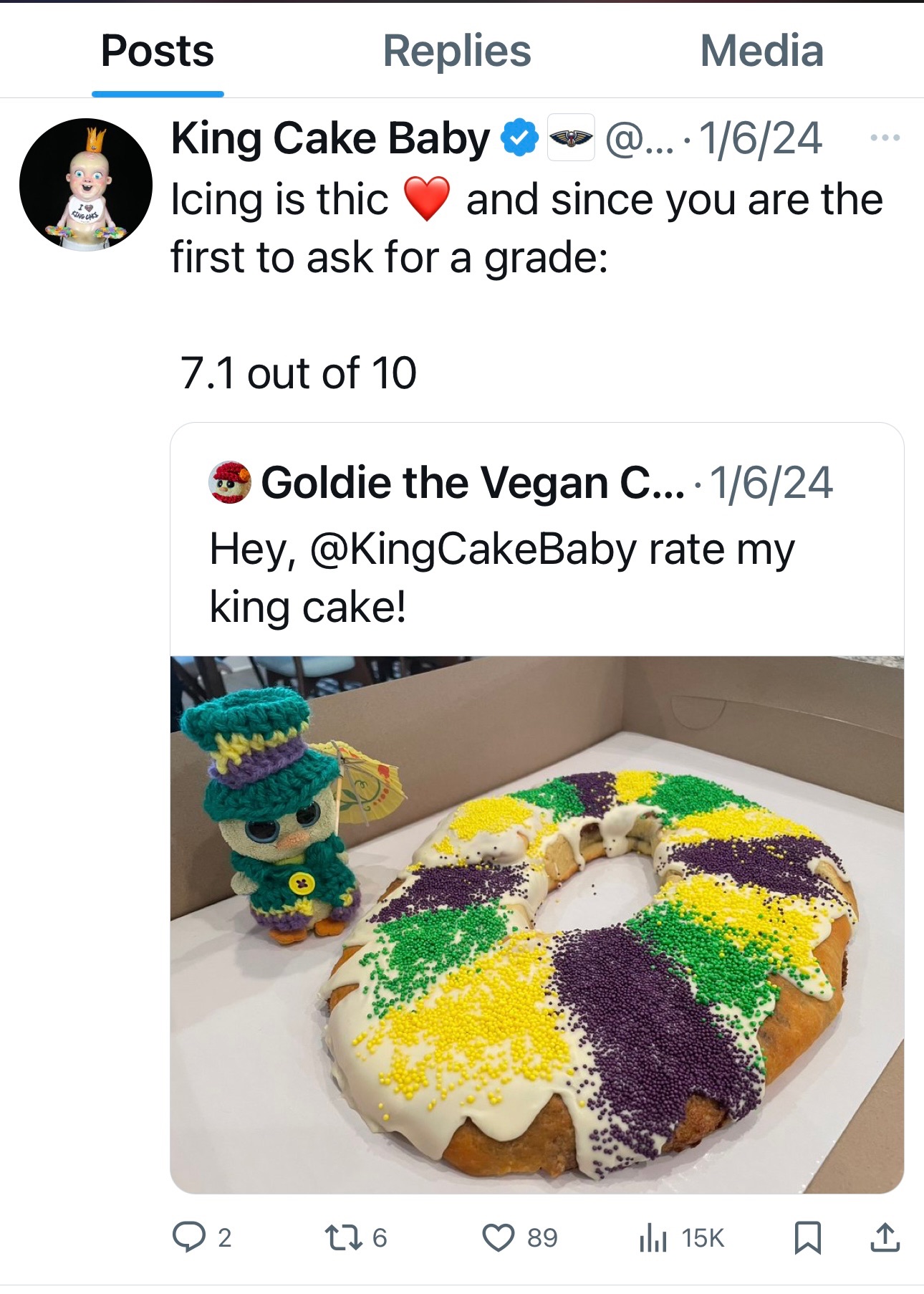Switch to the Media tab

tap(761, 51)
